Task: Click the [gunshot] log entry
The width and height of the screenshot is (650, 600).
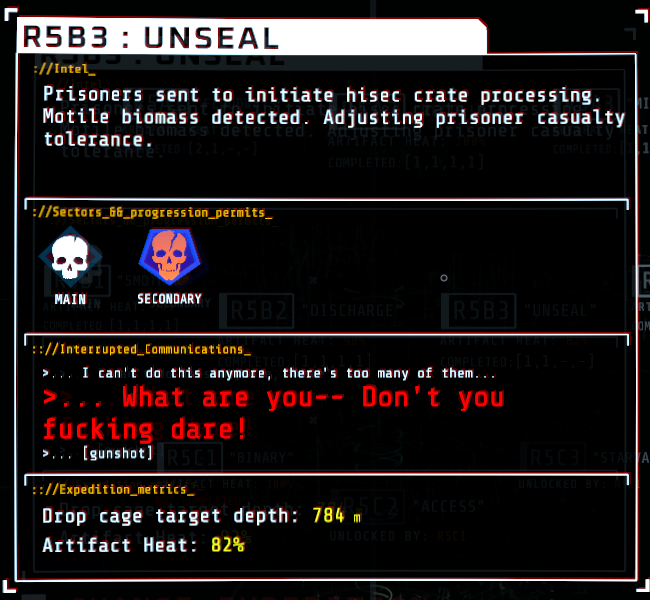Action: pos(117,453)
